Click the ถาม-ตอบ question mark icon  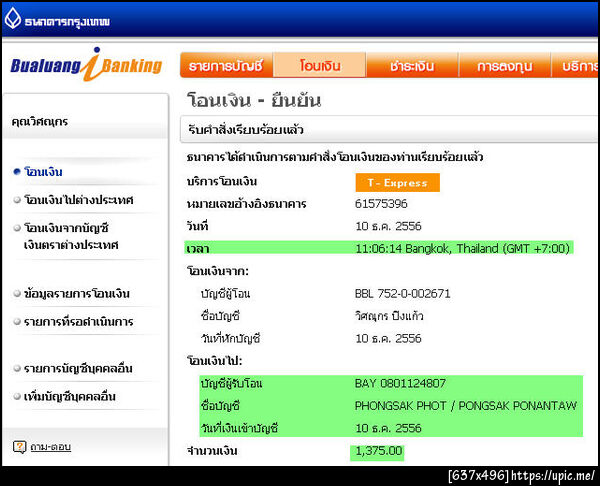coord(19,447)
